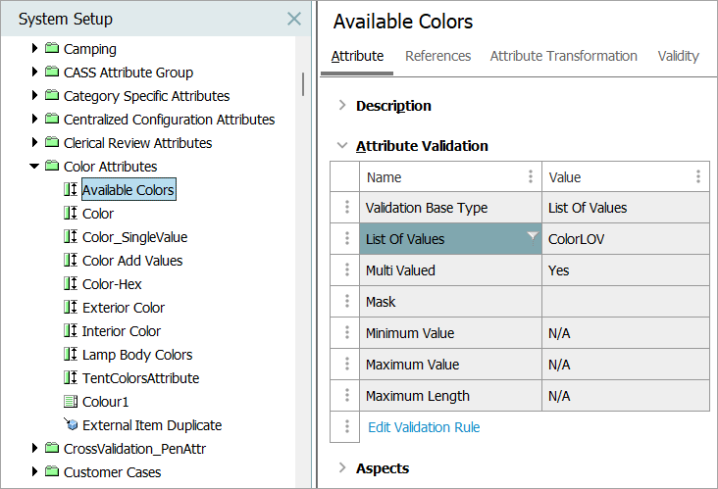The height and width of the screenshot is (489, 718).
Task: Click the Color-Hex attribute icon
Action: (x=71, y=283)
